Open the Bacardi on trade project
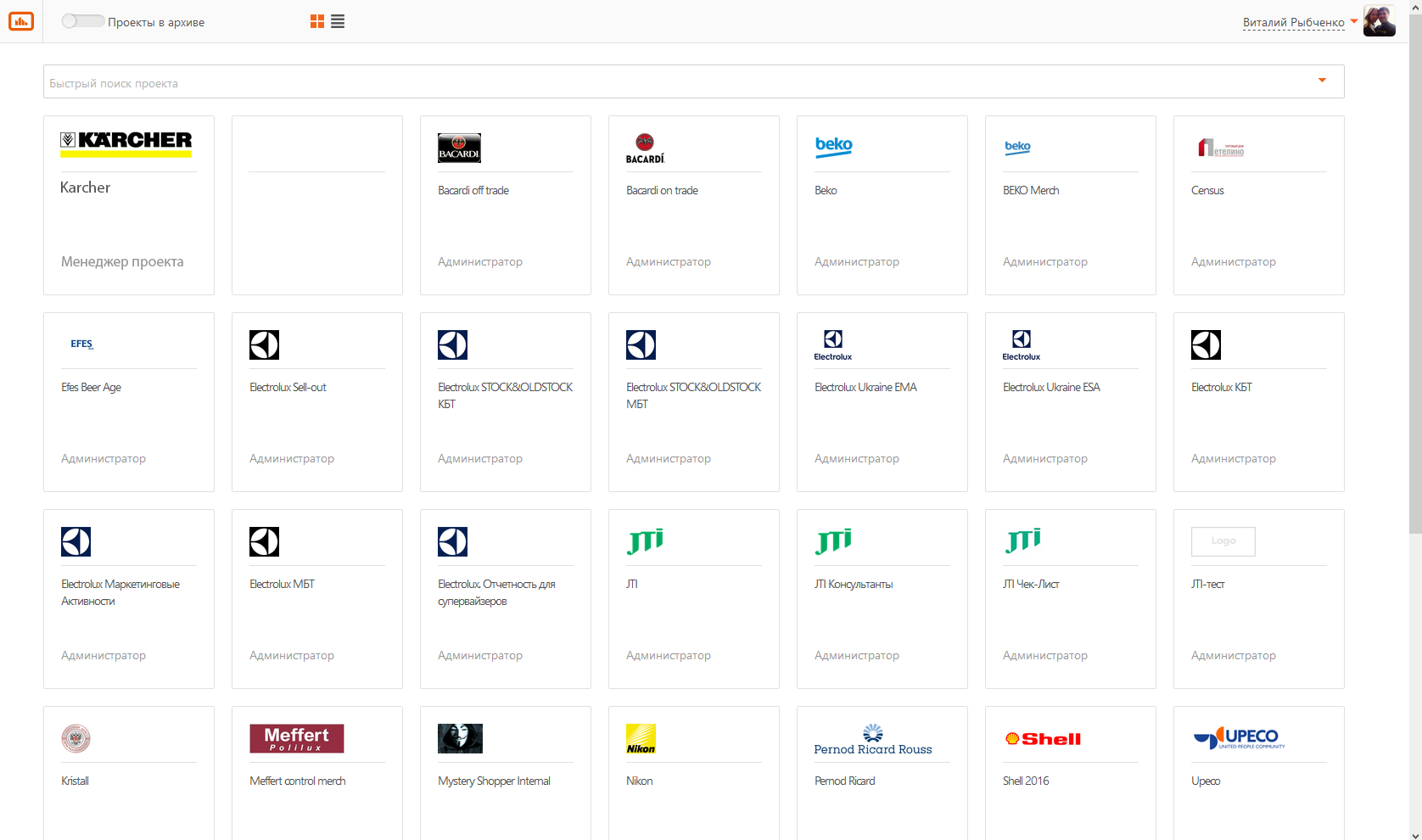The width and height of the screenshot is (1422, 840). click(x=662, y=190)
